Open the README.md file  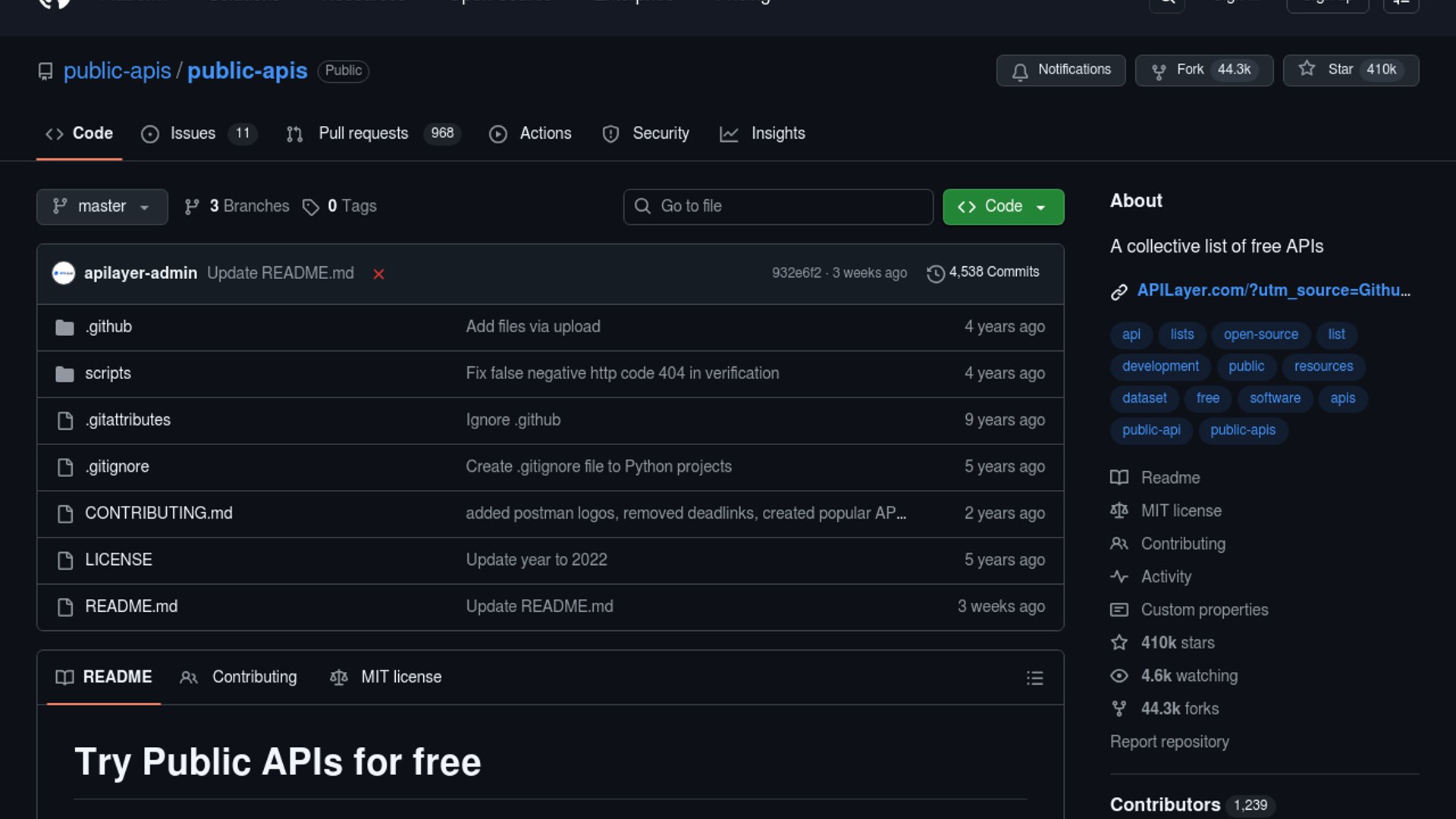click(x=131, y=607)
